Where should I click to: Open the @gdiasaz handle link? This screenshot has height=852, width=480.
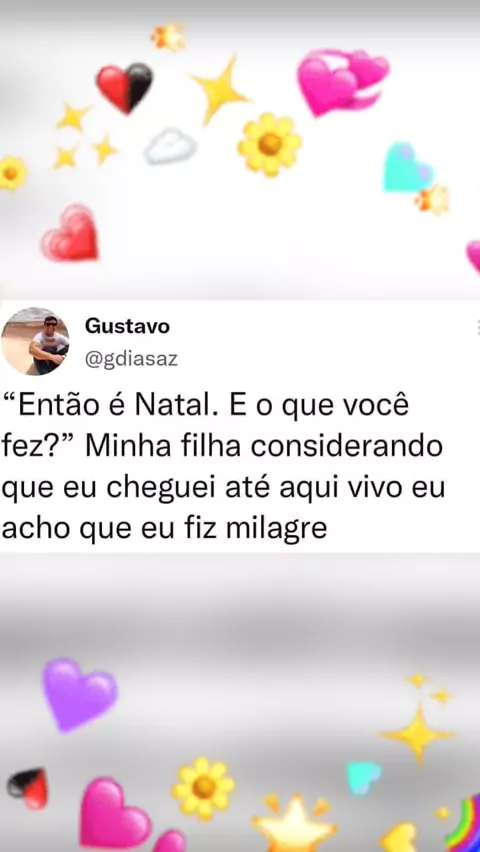(x=131, y=359)
